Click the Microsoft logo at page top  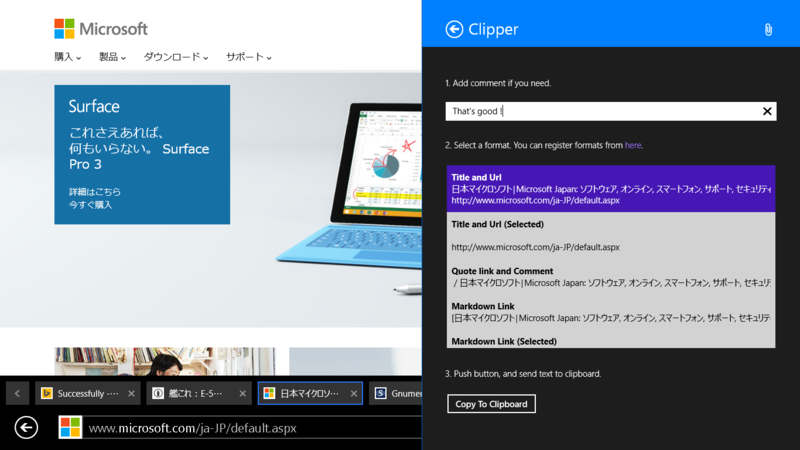click(x=101, y=29)
